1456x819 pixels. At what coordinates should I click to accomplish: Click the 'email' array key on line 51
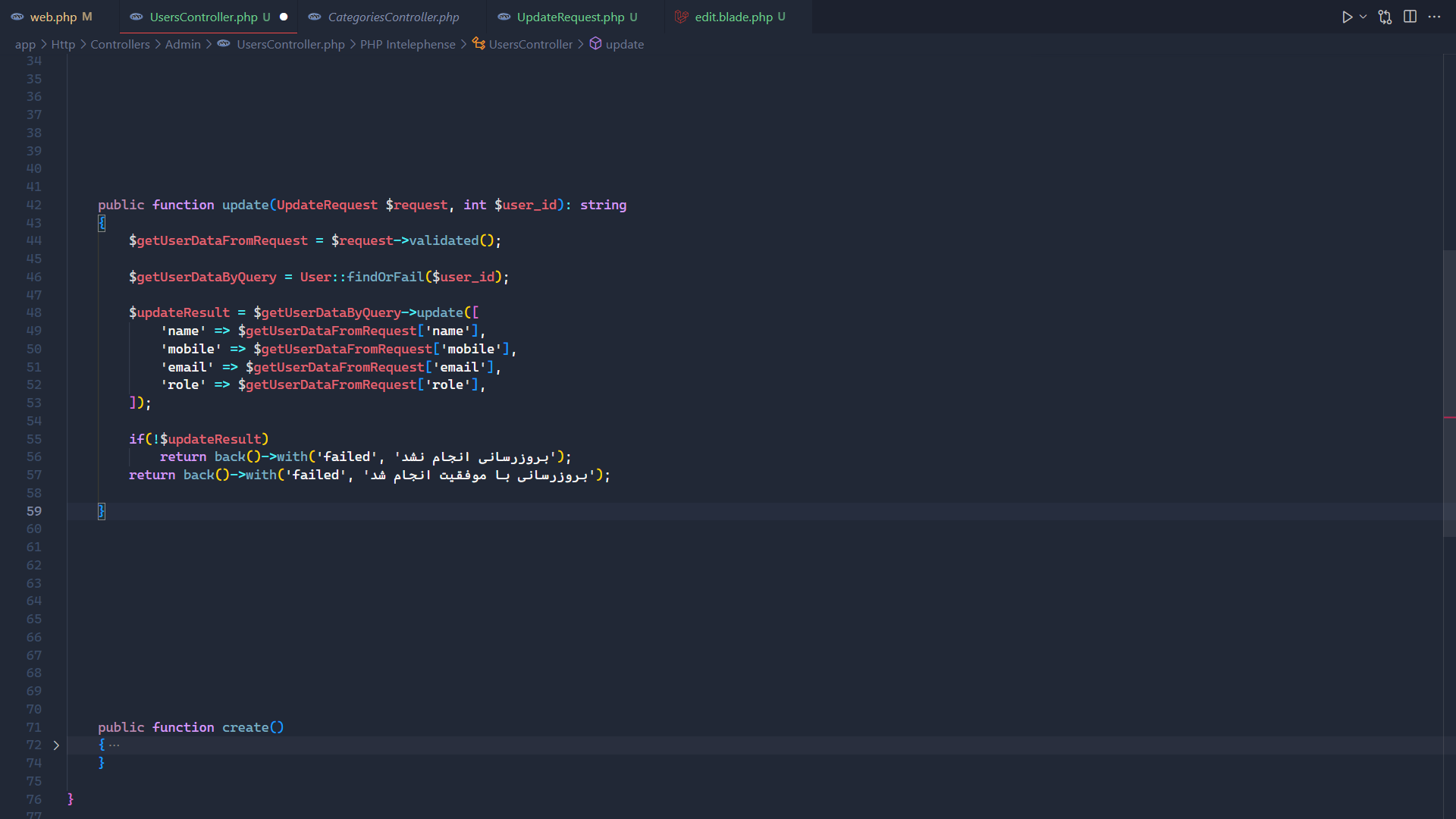click(x=187, y=367)
